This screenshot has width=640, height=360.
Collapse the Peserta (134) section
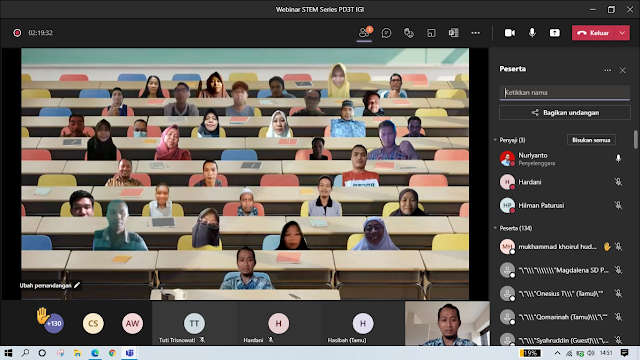(495, 228)
